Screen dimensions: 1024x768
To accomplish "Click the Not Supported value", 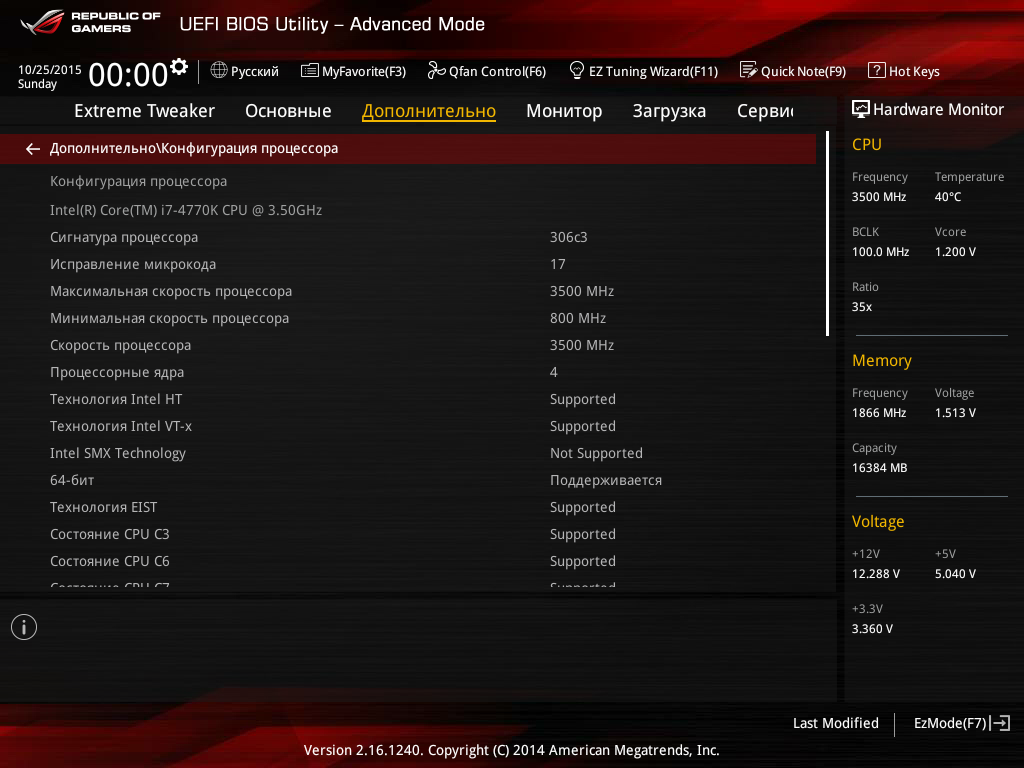I will click(x=596, y=453).
